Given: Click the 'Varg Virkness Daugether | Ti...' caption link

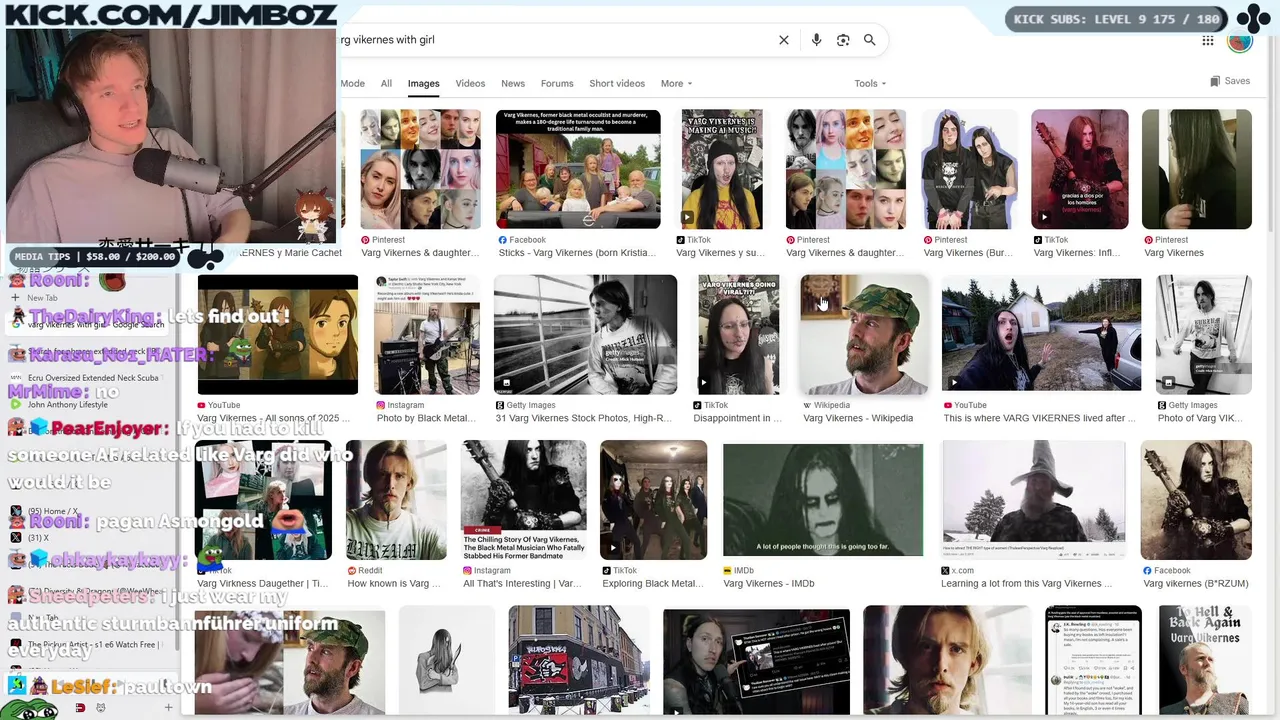Looking at the screenshot, I should 262,583.
